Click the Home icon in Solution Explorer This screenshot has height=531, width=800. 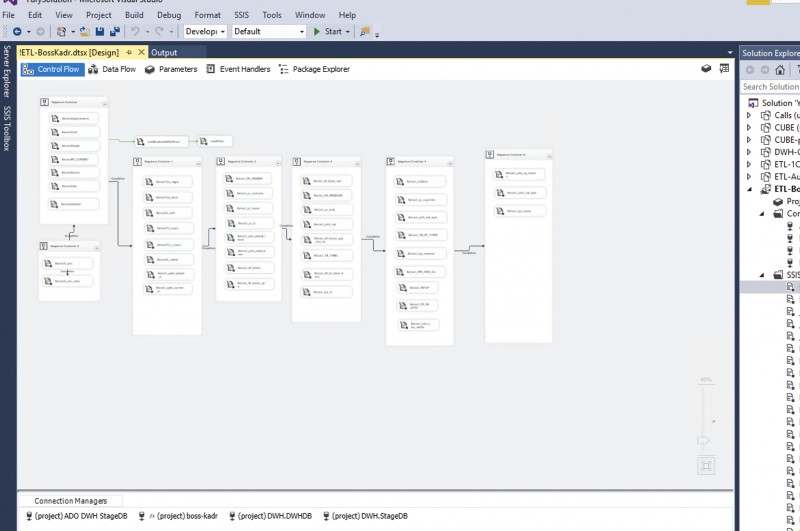[780, 70]
